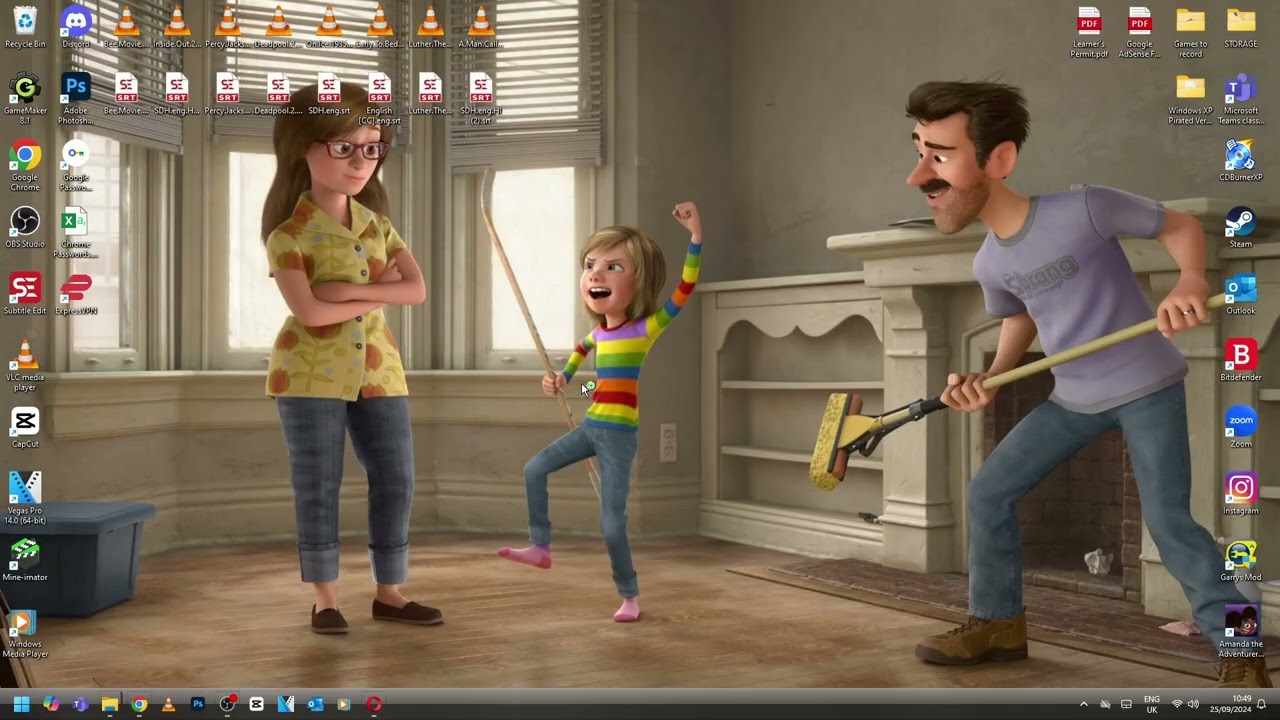This screenshot has height=720, width=1280.
Task: Select the VLC media player shortcut
Action: click(25, 365)
